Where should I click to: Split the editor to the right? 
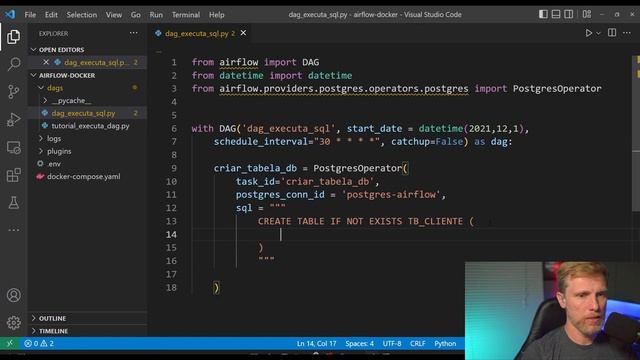coord(612,33)
